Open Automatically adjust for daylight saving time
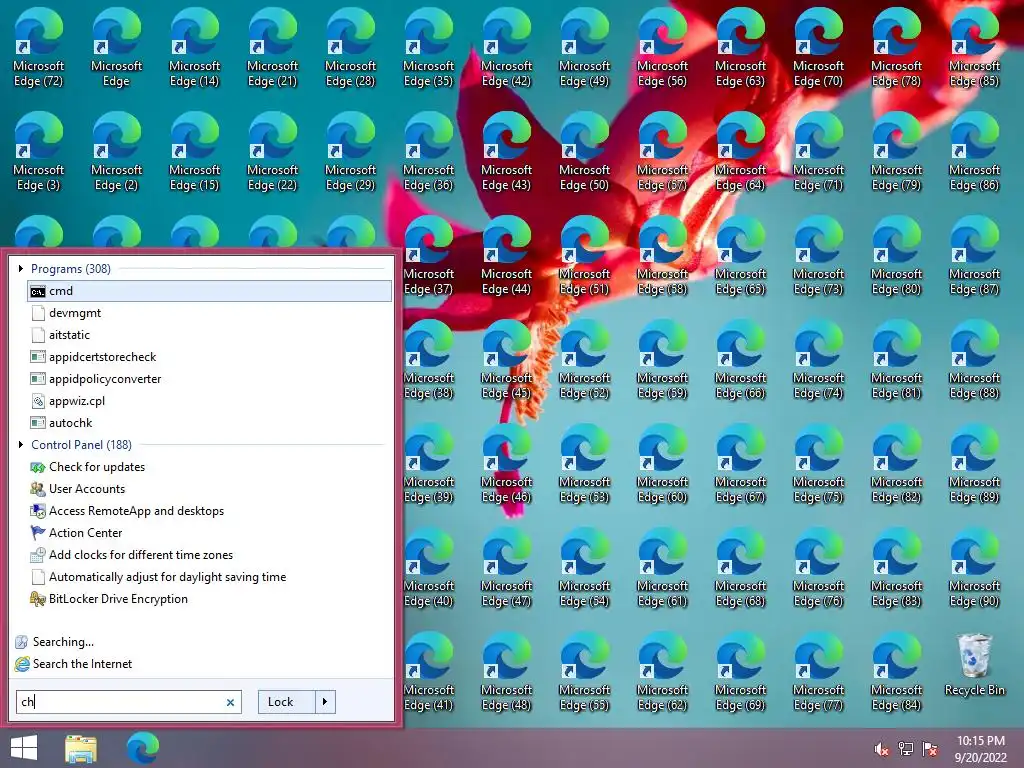Viewport: 1024px width, 768px height. click(209, 577)
